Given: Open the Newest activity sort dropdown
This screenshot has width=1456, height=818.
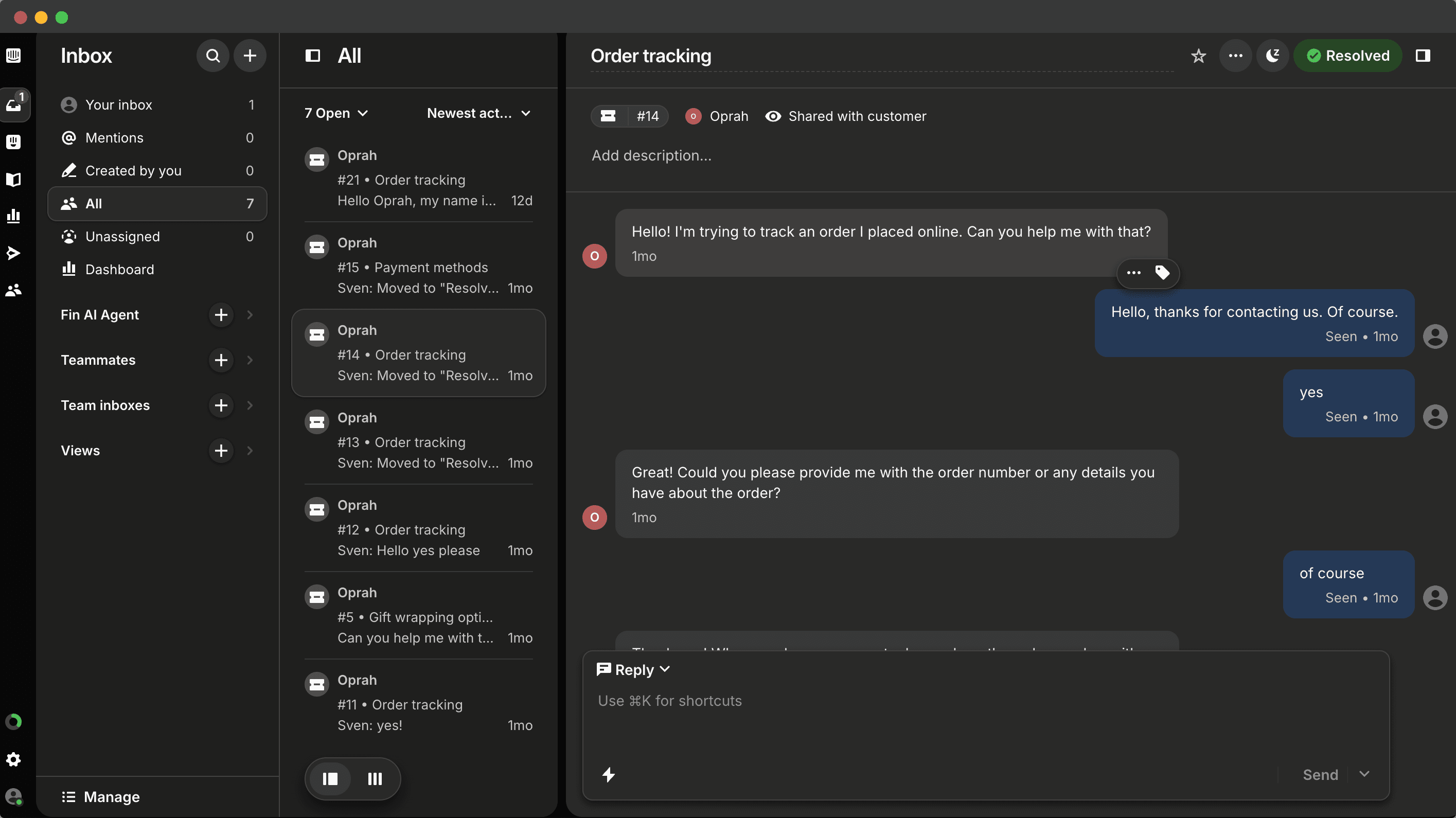Looking at the screenshot, I should 478,113.
